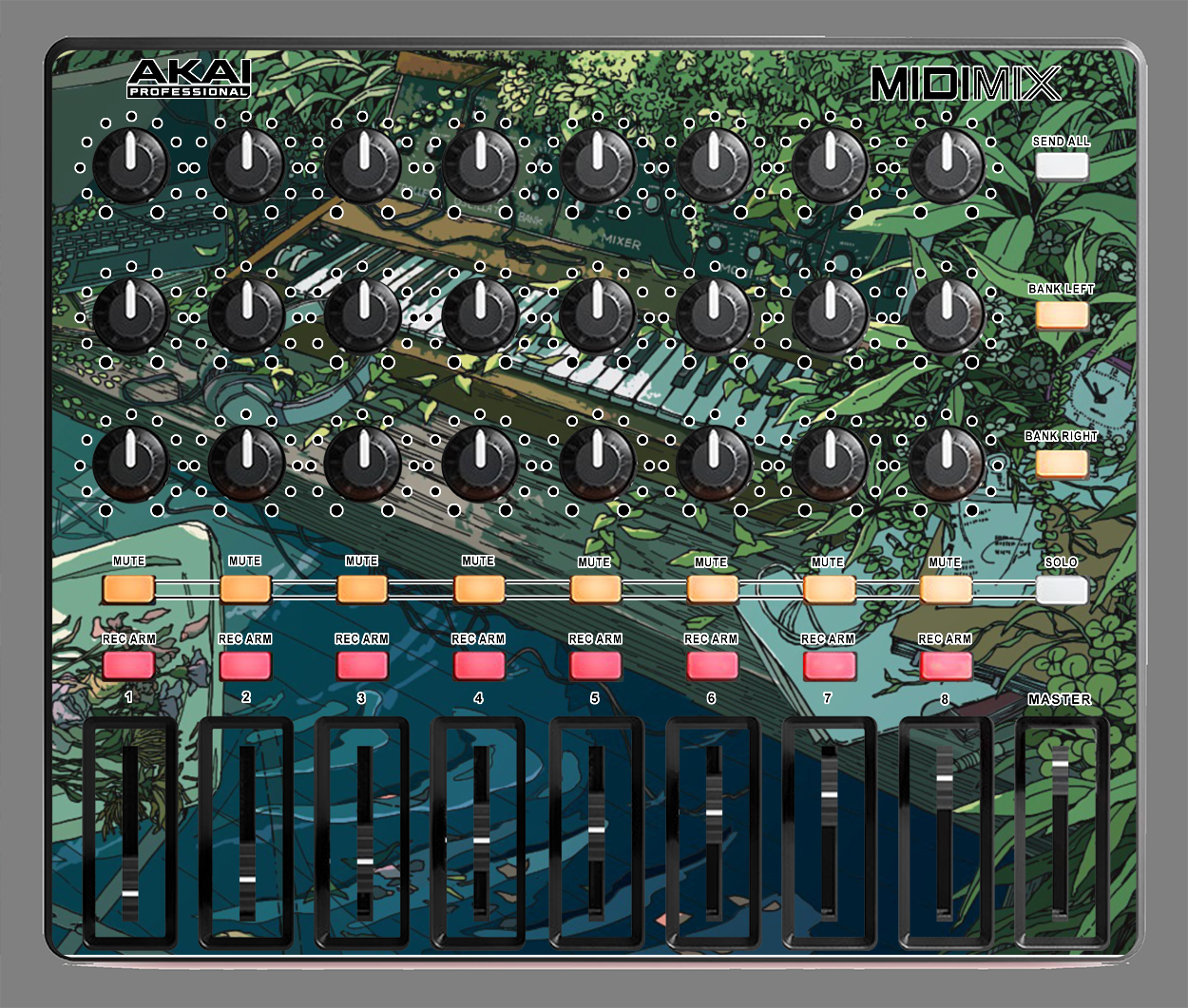Toggle the MUTE button for channel 4
1188x1008 pixels.
tap(479, 589)
